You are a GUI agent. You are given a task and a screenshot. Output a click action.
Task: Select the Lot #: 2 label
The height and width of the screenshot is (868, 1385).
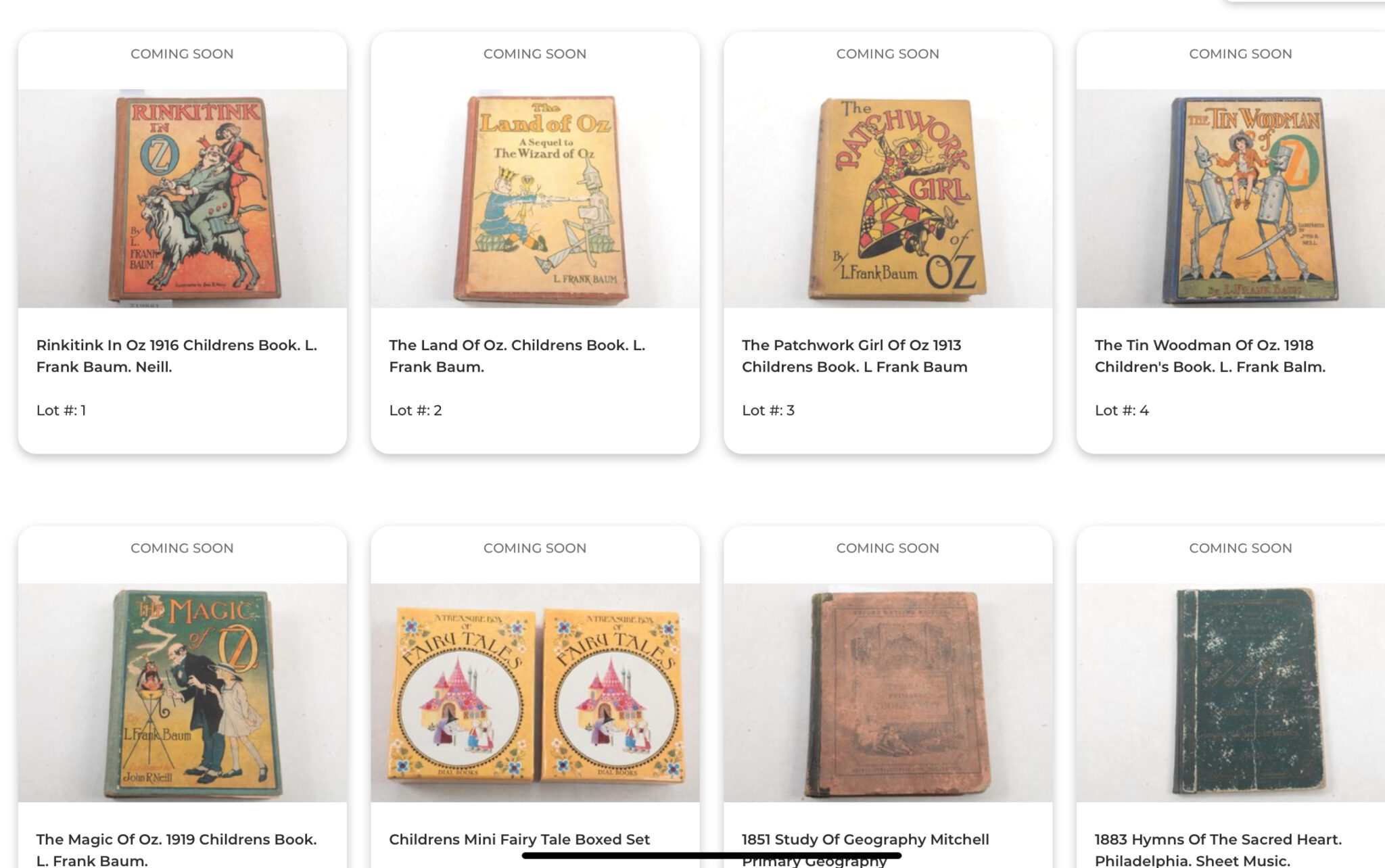[415, 410]
